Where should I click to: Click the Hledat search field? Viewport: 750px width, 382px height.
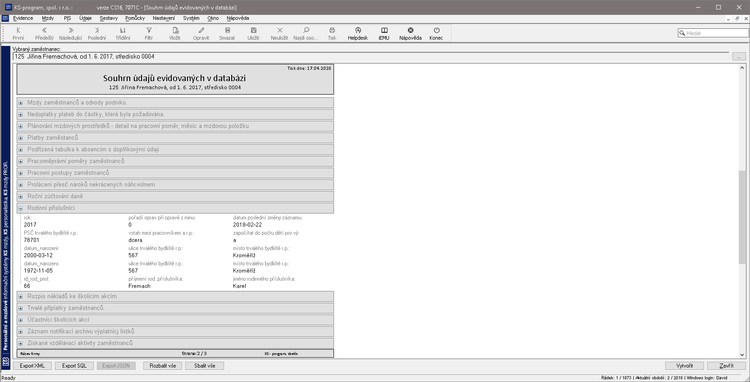(x=713, y=33)
